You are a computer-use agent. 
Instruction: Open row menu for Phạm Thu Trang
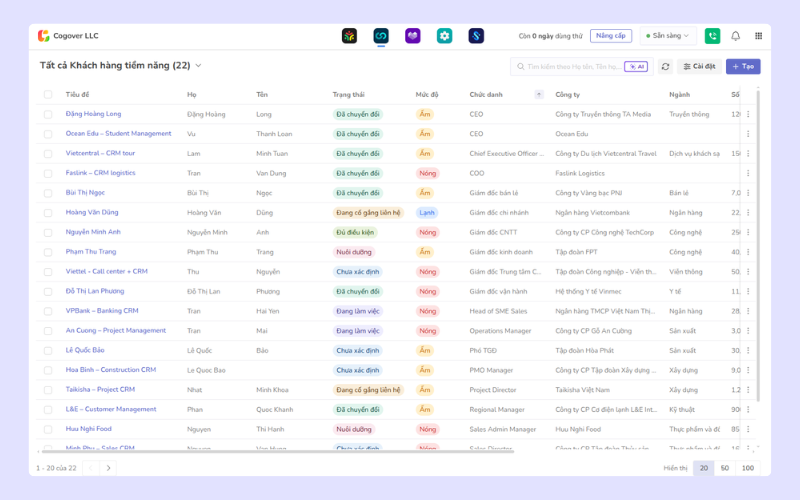tap(748, 252)
